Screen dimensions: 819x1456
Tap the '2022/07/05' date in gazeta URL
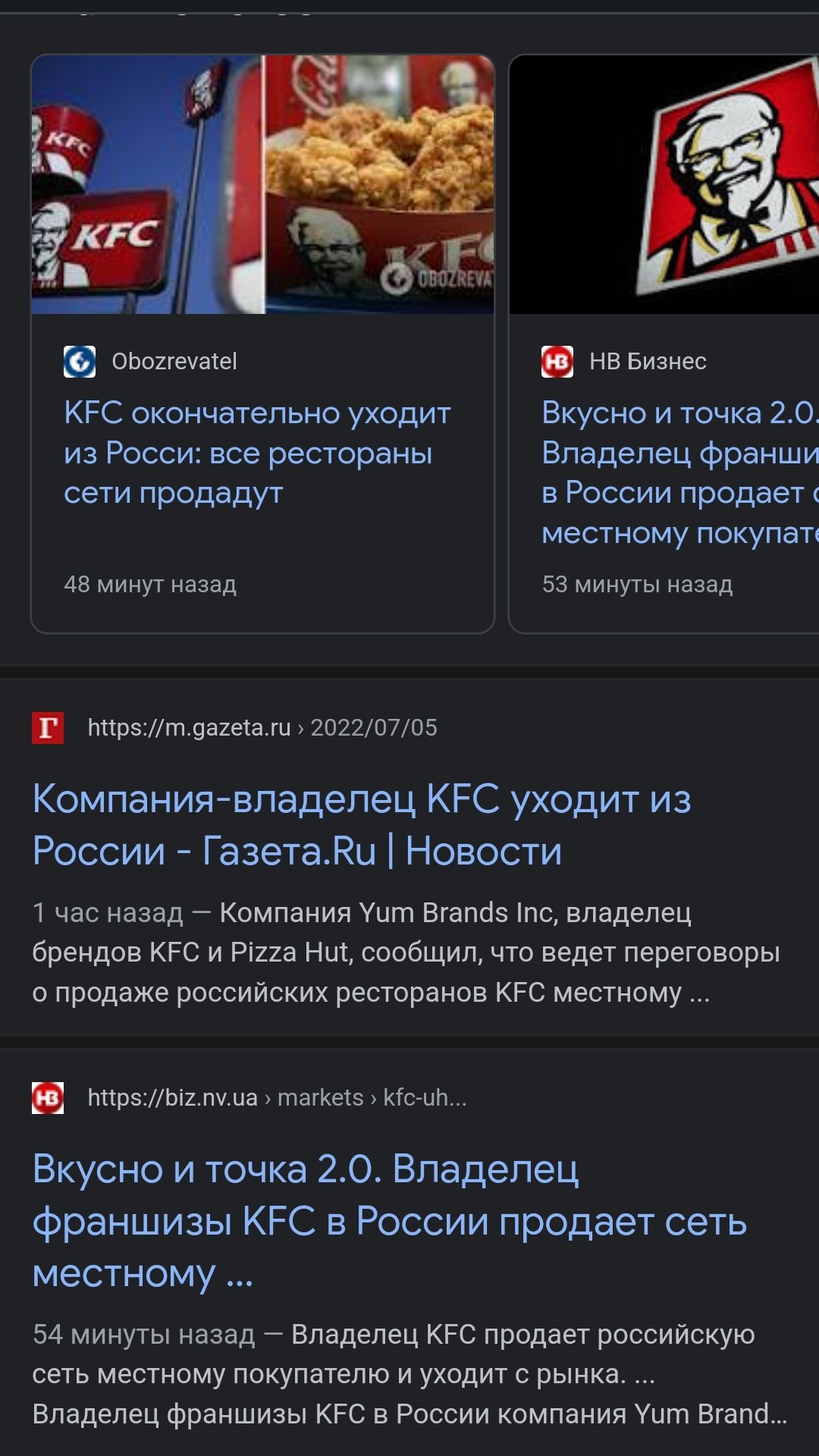pos(374,728)
